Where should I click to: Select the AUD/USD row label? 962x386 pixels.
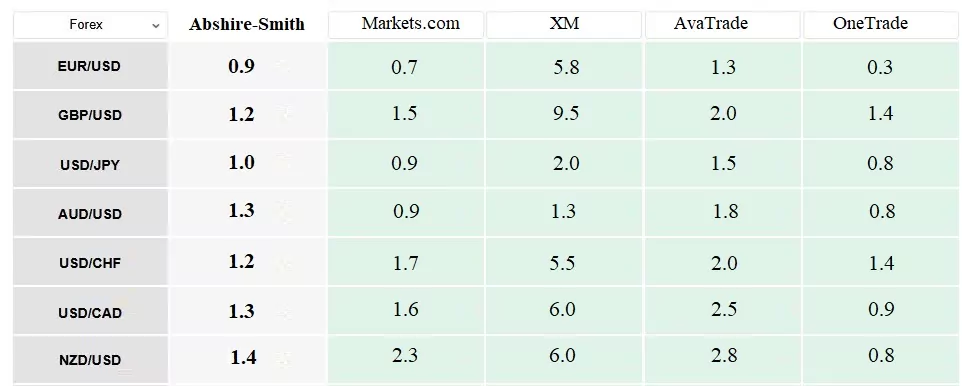pyautogui.click(x=90, y=214)
